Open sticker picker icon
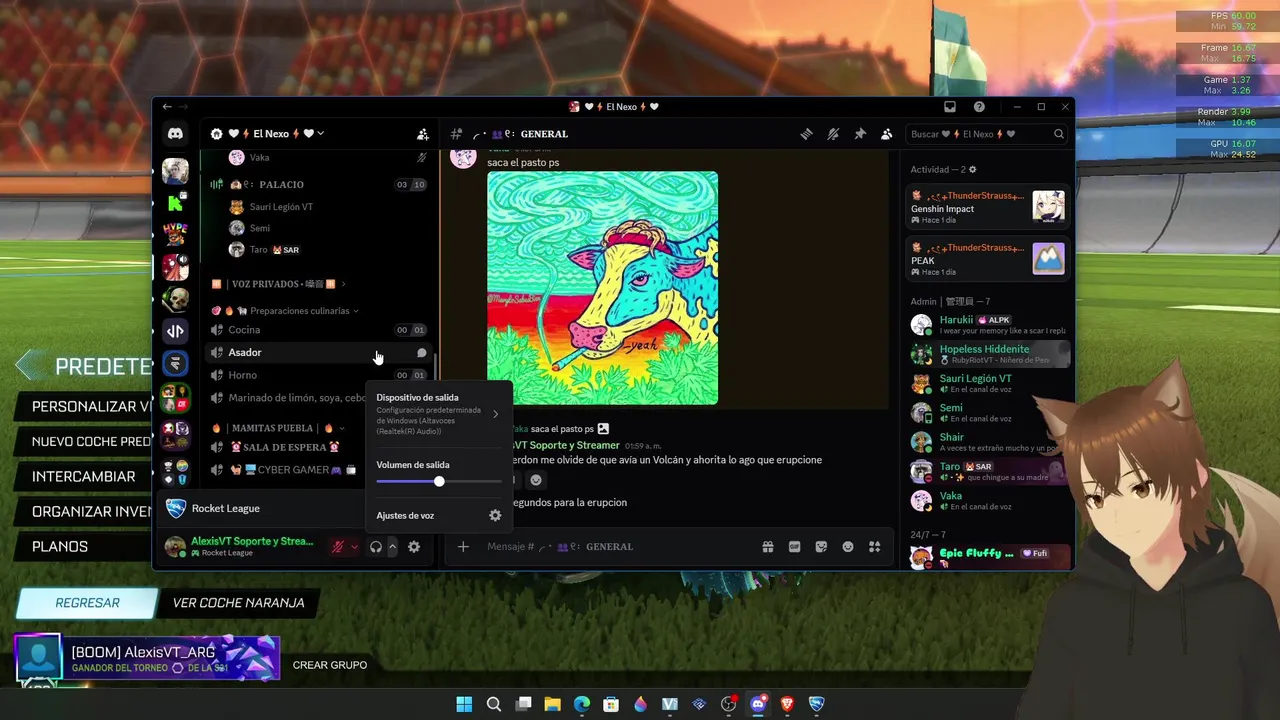The height and width of the screenshot is (720, 1280). pyautogui.click(x=821, y=547)
